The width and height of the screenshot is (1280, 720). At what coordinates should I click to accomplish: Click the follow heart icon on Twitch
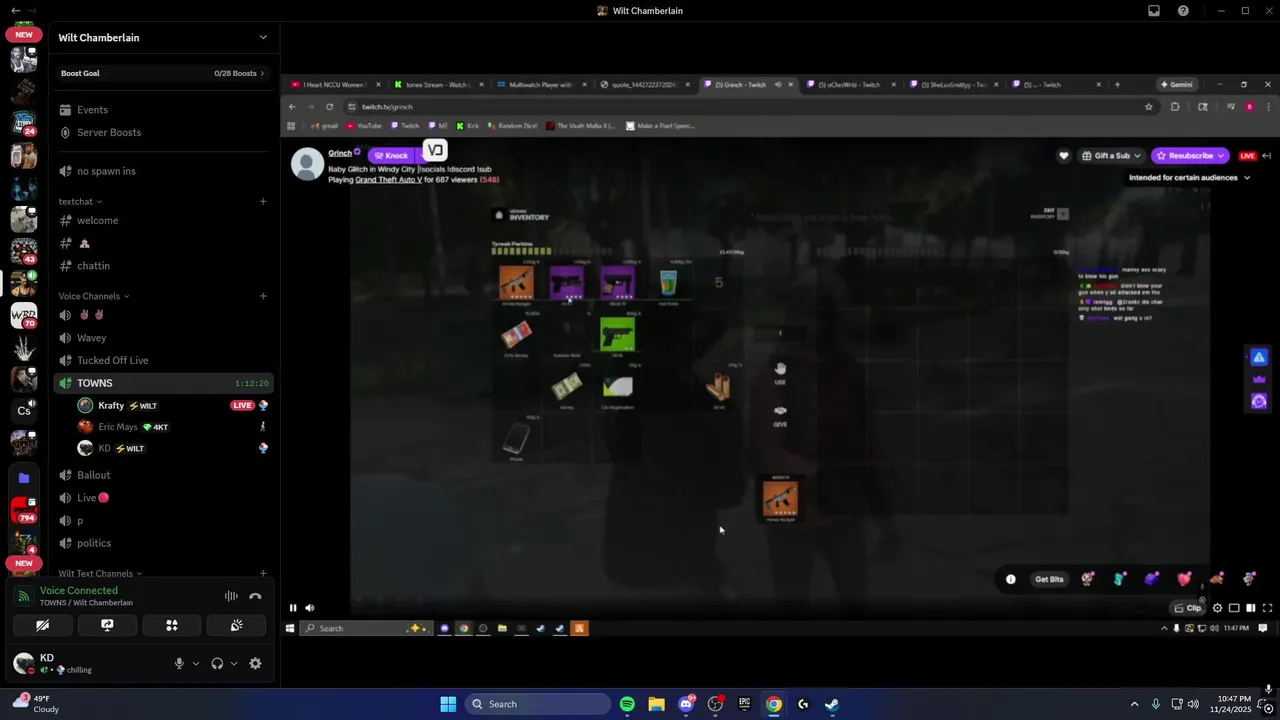click(x=1064, y=156)
